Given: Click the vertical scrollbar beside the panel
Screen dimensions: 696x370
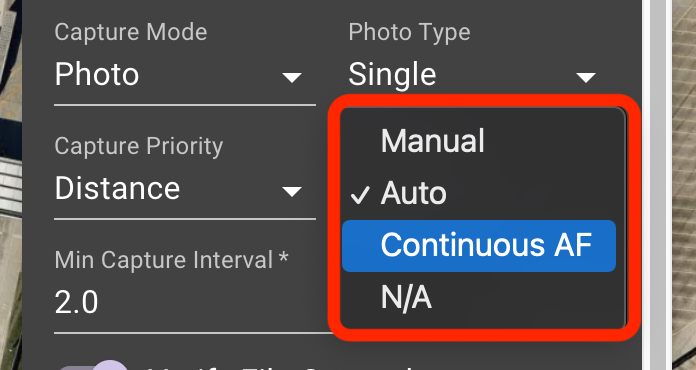Looking at the screenshot, I should coord(660,185).
